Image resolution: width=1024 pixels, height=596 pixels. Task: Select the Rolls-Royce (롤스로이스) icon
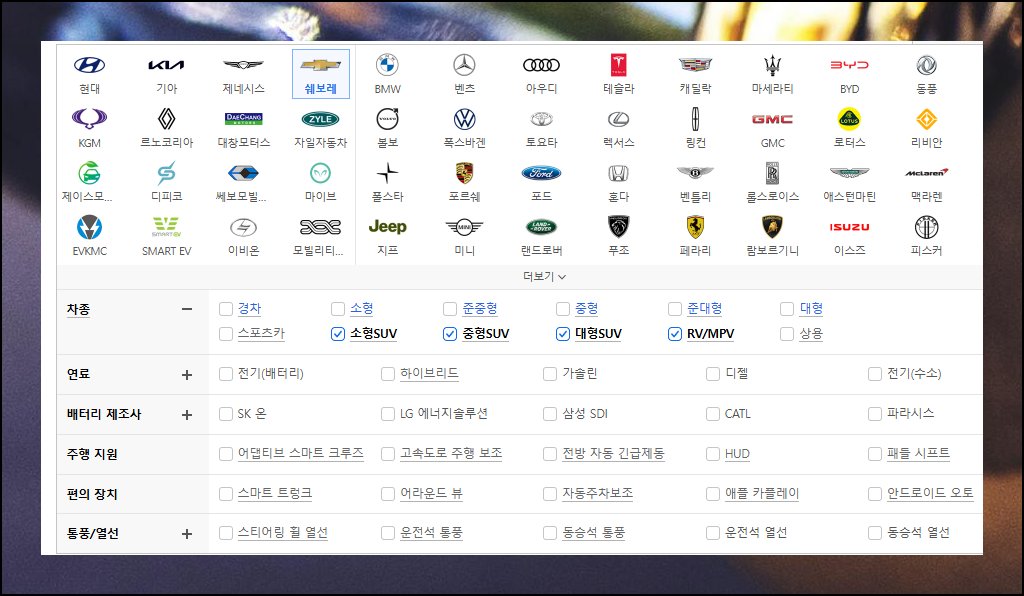pos(773,174)
